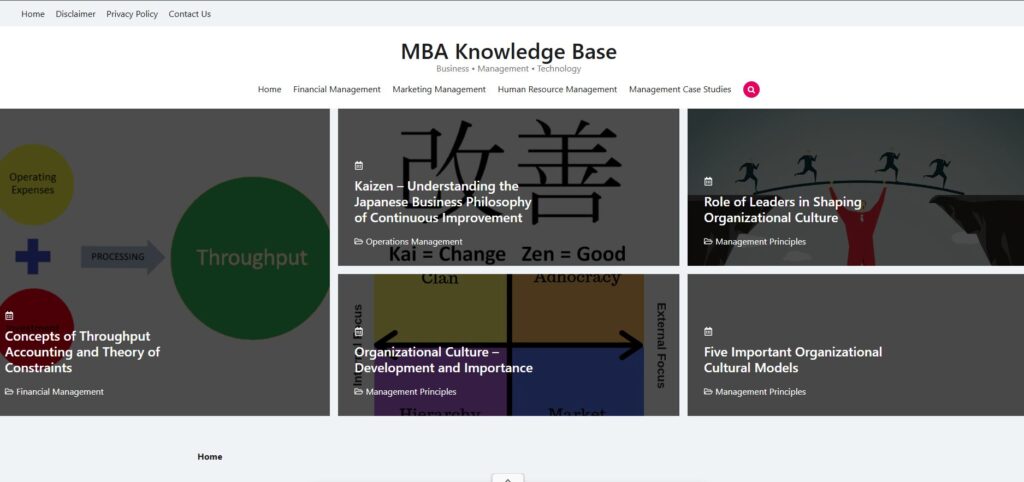
Task: Select Home in the main navigation menu
Action: [269, 89]
